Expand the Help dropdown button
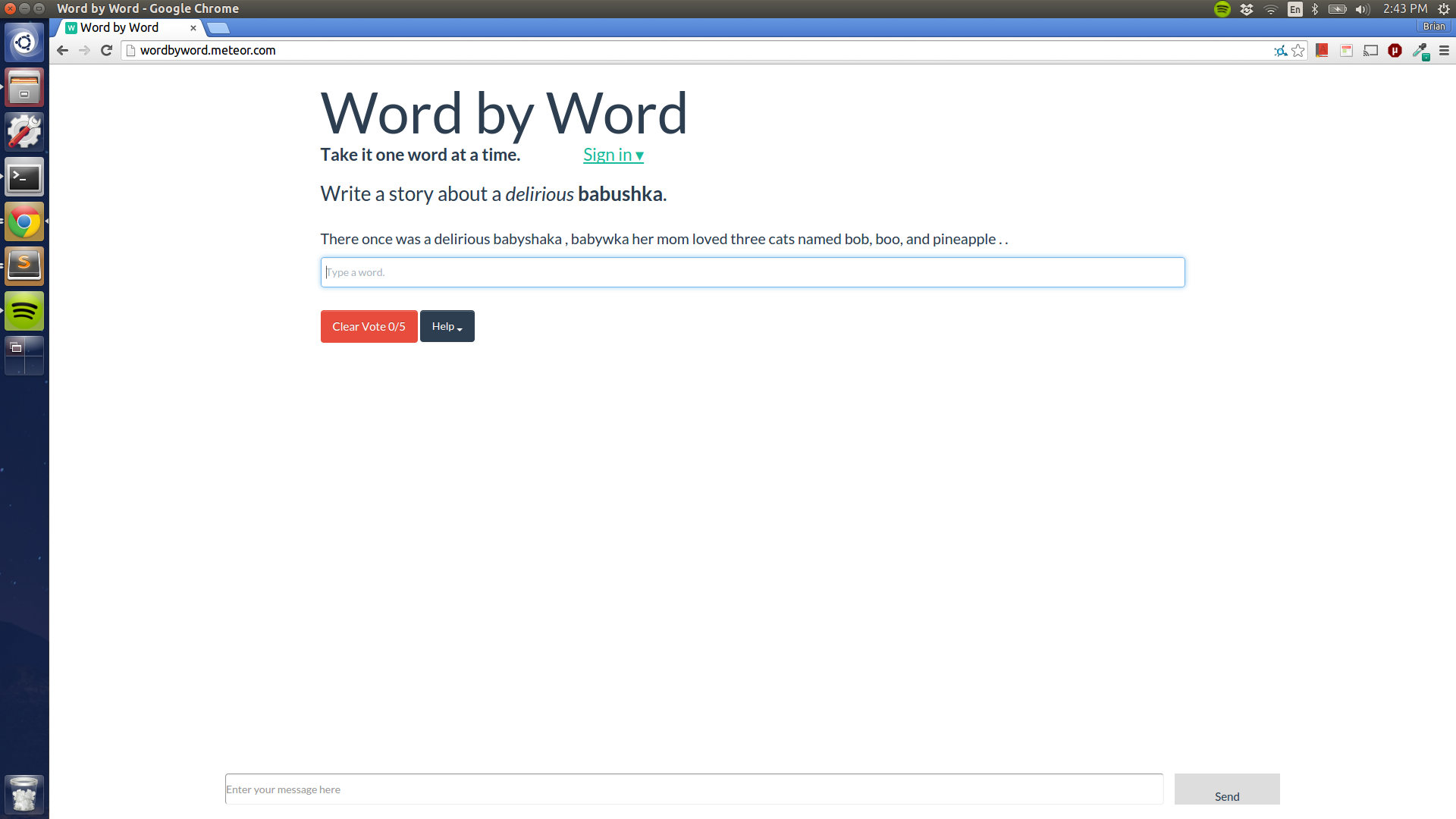Viewport: 1456px width, 819px height. [447, 327]
